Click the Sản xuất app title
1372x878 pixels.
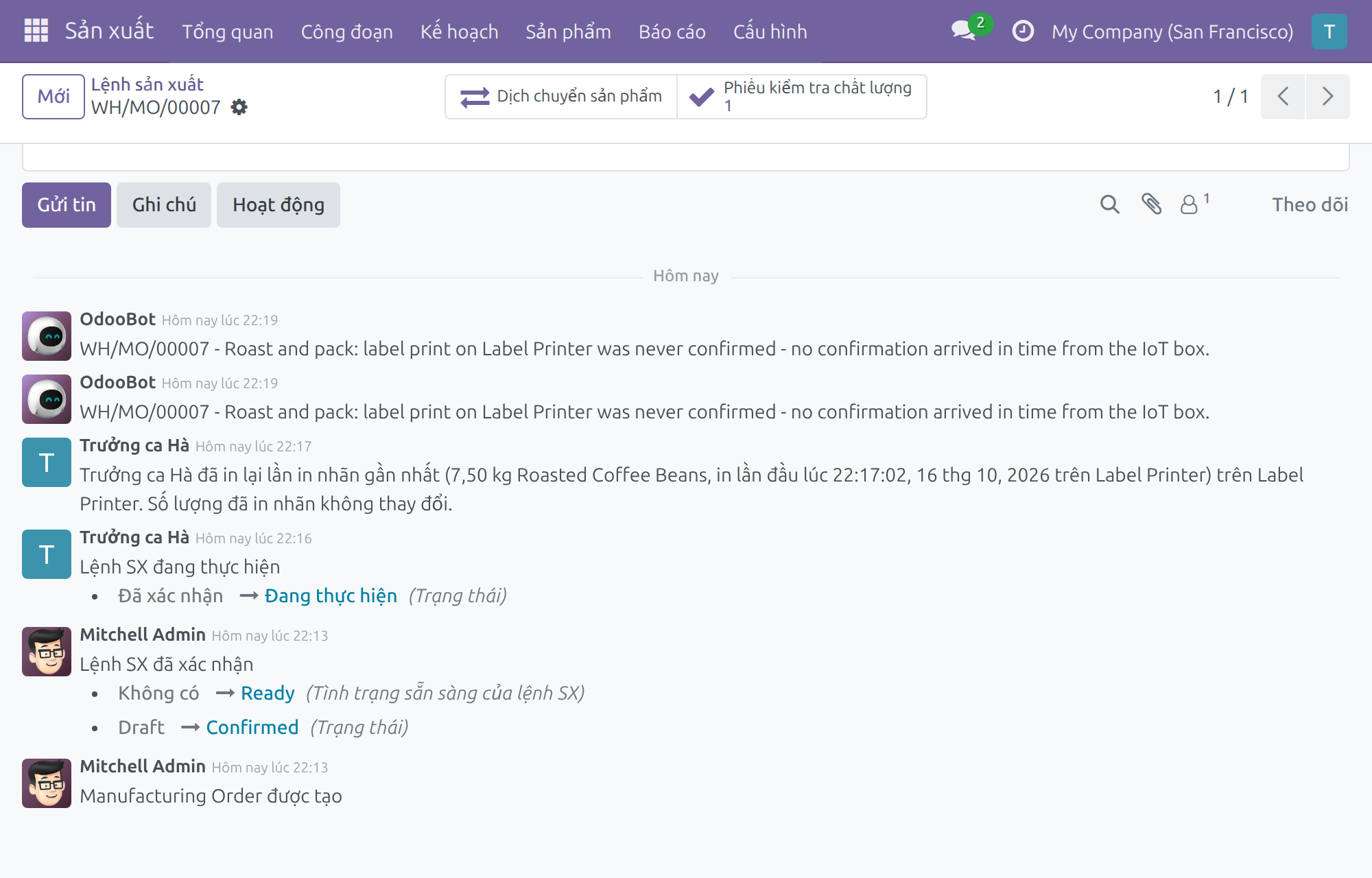110,31
